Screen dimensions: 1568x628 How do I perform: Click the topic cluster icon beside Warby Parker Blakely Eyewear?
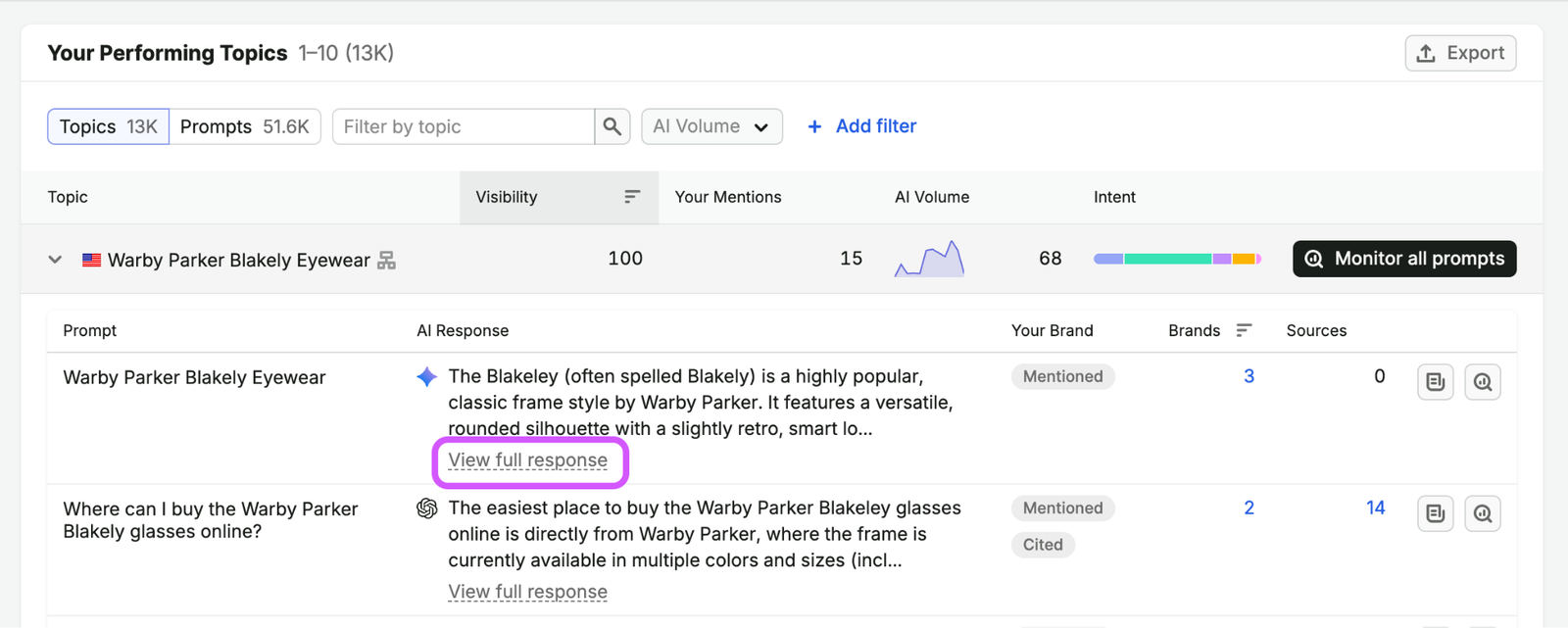point(387,260)
